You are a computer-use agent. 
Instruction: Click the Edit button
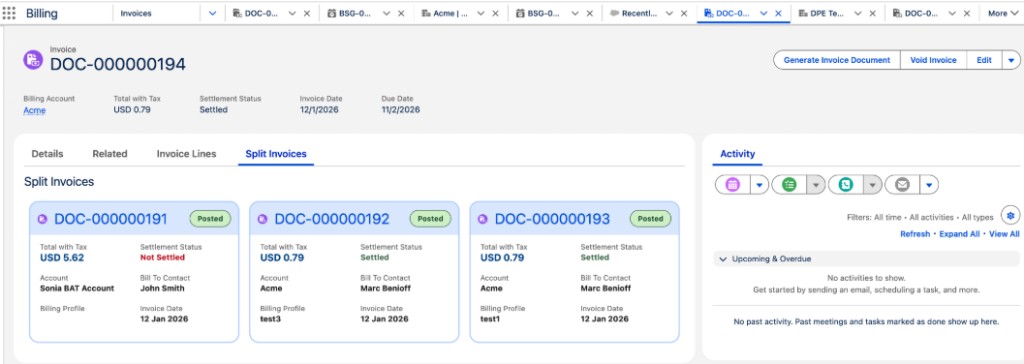tap(984, 60)
